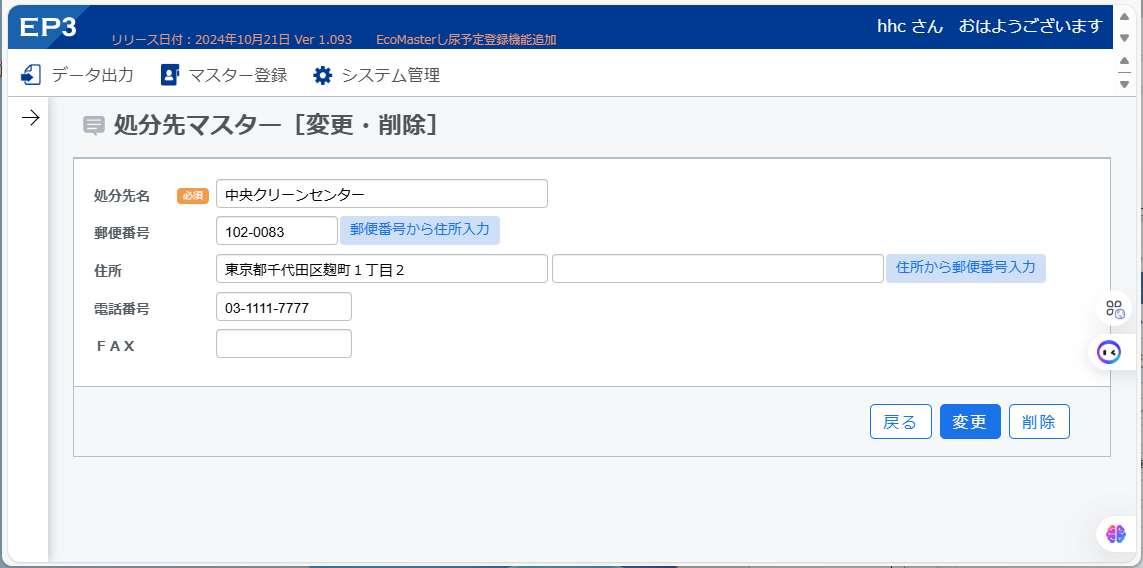Viewport: 1143px width, 568px height.
Task: Click the データ出力 export icon
Action: coord(31,75)
